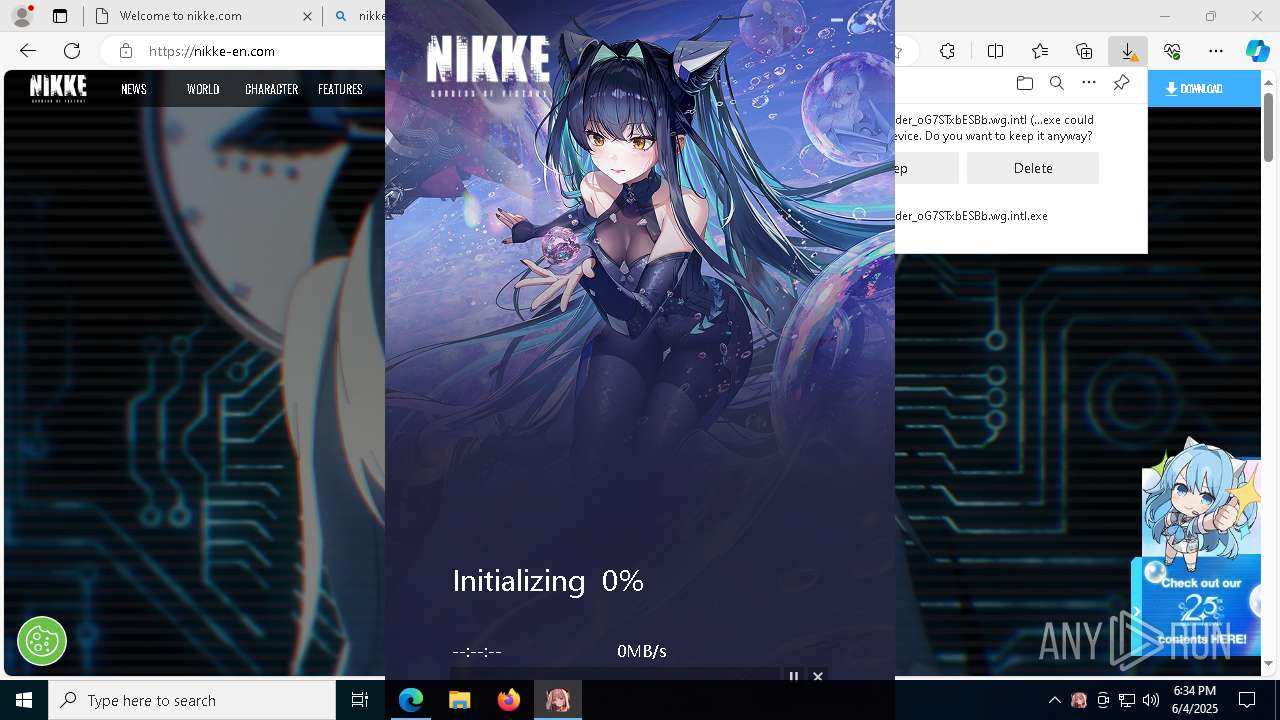1280x720 pixels.
Task: Open tab actions menu icon
Action: pos(60,16)
